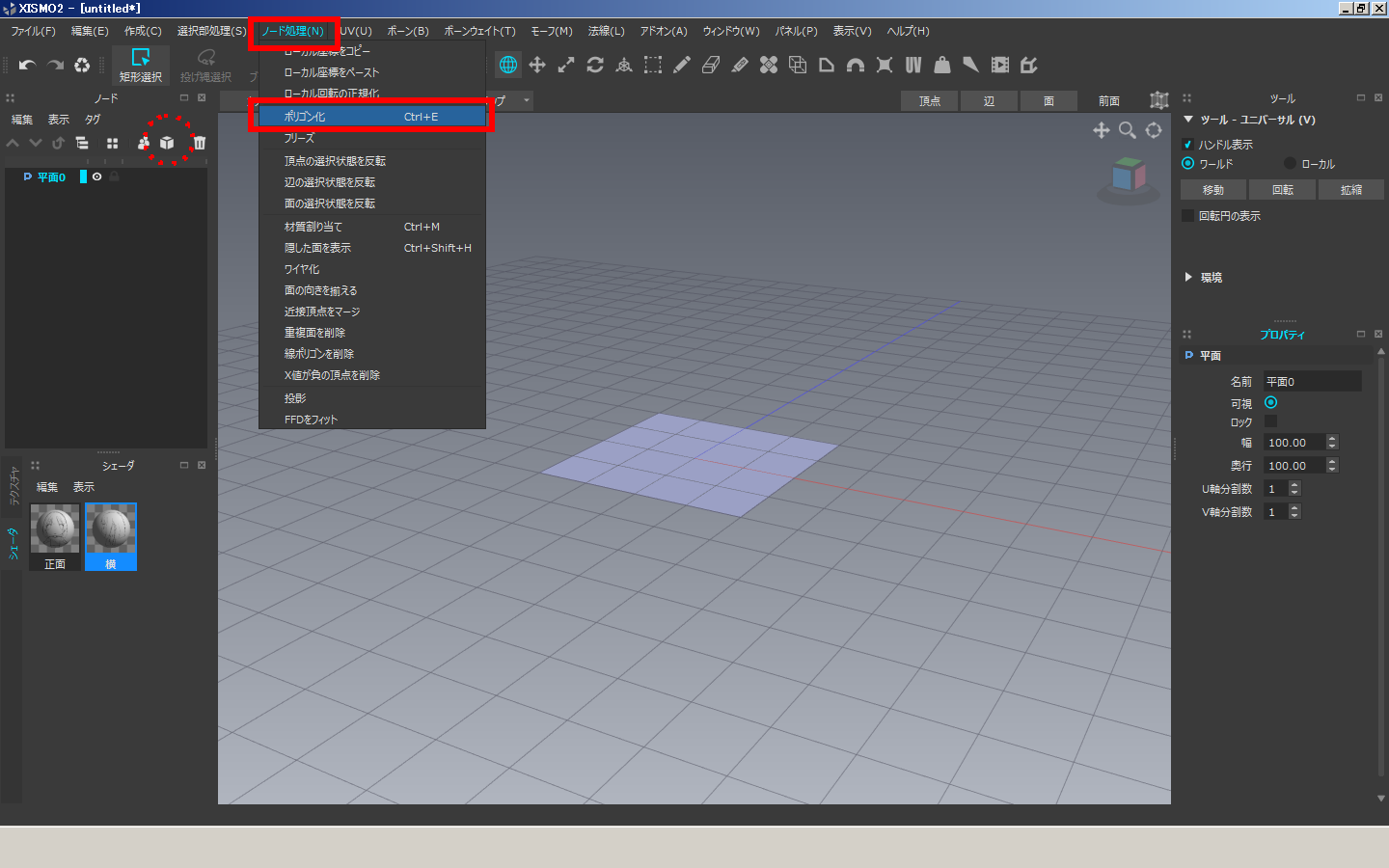Click the 移動 button in tool panel
This screenshot has height=868, width=1389.
[1213, 190]
